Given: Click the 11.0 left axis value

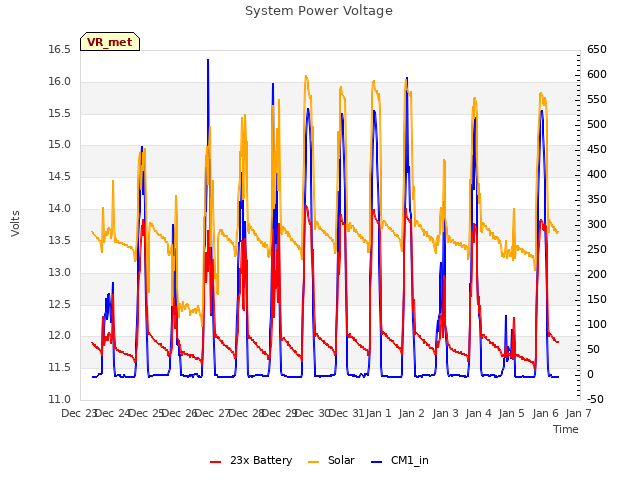Looking at the screenshot, I should pyautogui.click(x=60, y=399).
